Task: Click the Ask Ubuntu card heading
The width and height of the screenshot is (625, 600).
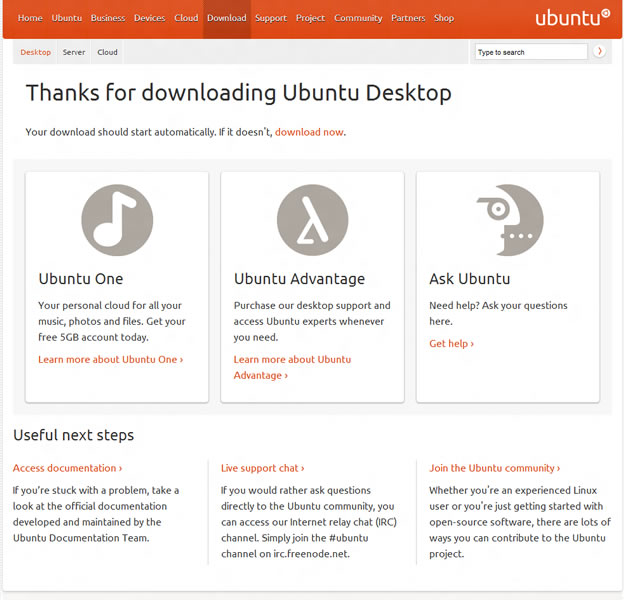Action: point(470,279)
